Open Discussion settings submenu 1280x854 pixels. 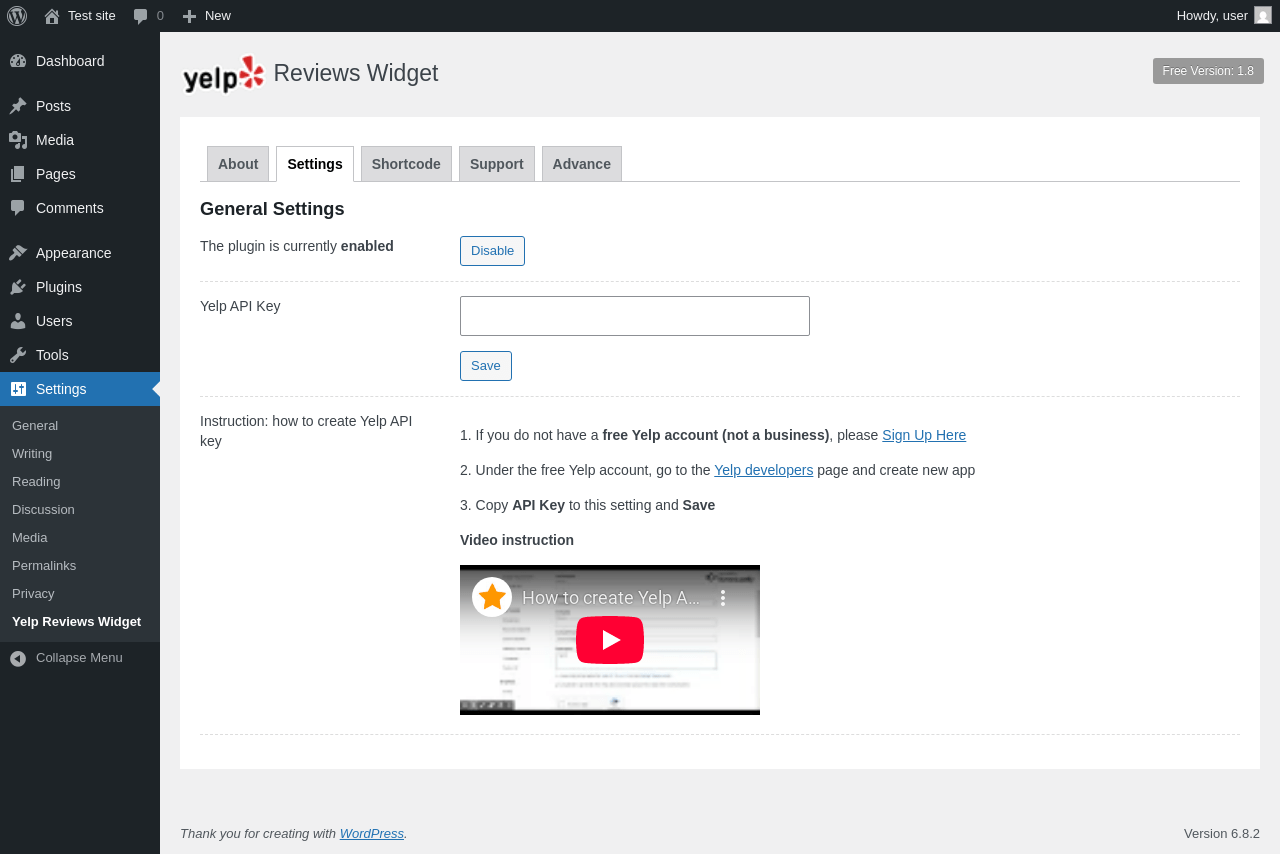tap(43, 509)
